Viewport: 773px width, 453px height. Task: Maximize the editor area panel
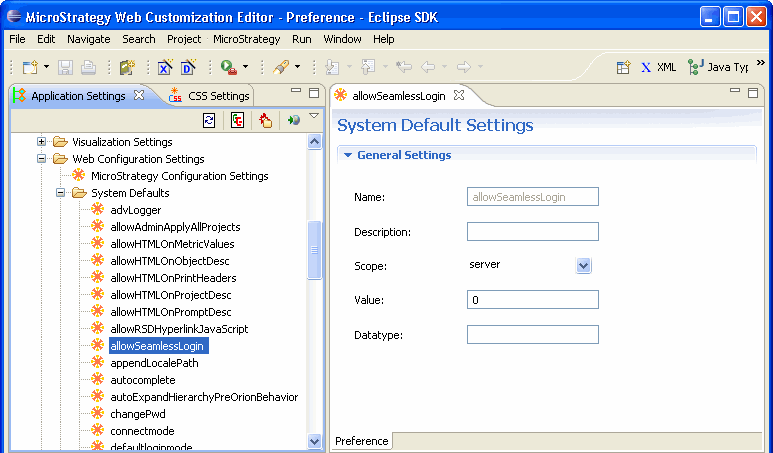753,93
